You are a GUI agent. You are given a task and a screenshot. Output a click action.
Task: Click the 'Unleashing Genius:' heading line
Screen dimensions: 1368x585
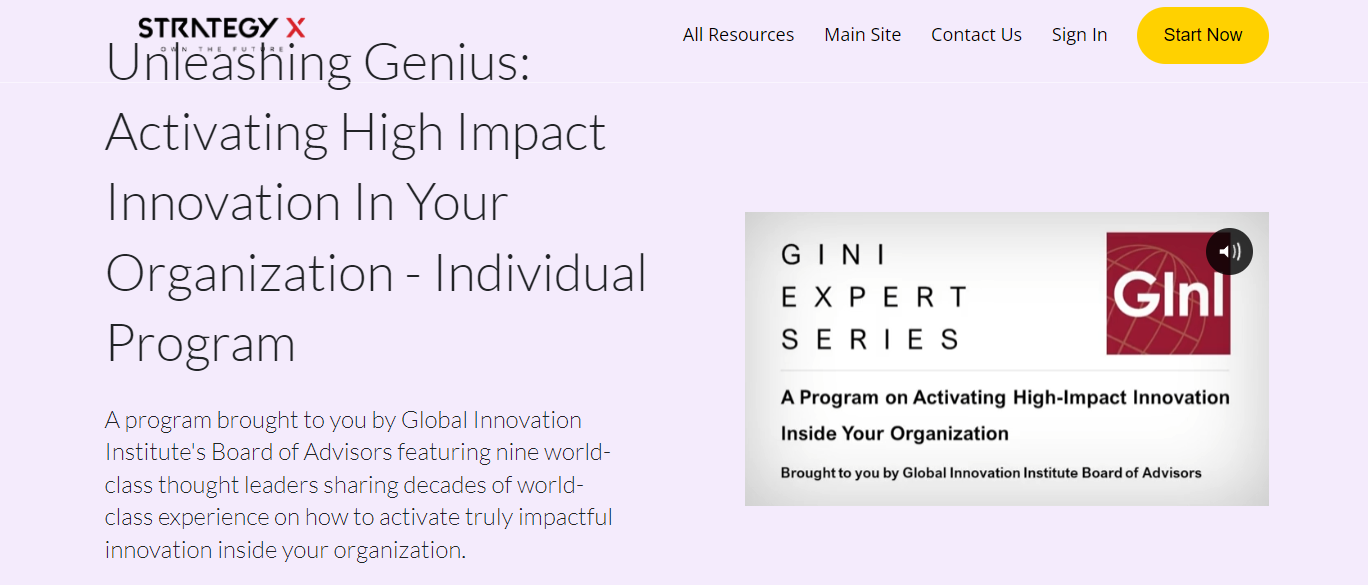click(317, 63)
